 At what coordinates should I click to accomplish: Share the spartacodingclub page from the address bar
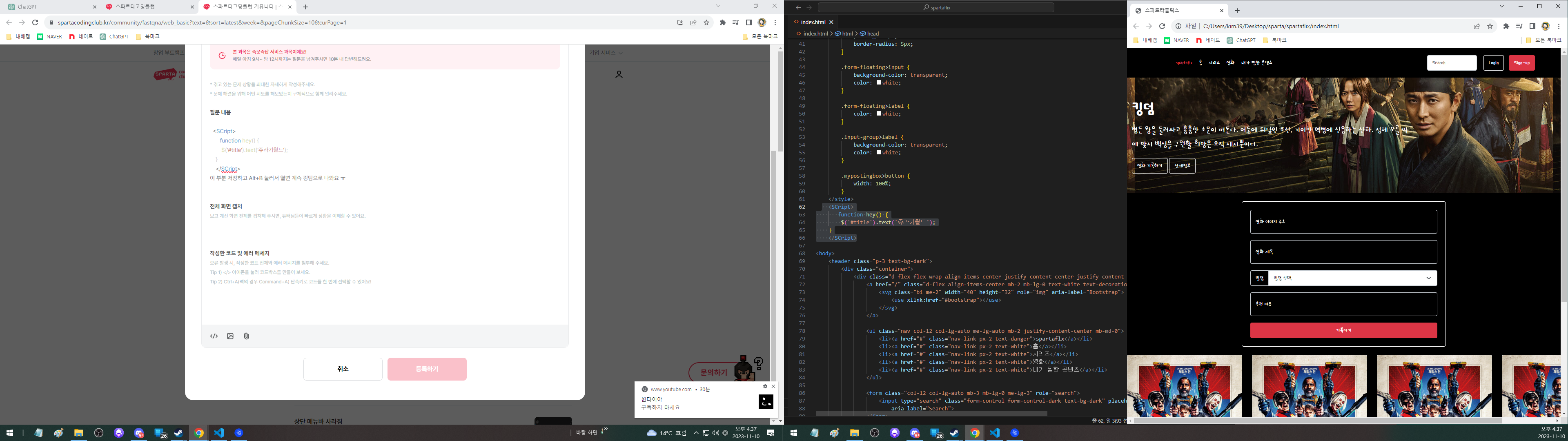click(693, 22)
